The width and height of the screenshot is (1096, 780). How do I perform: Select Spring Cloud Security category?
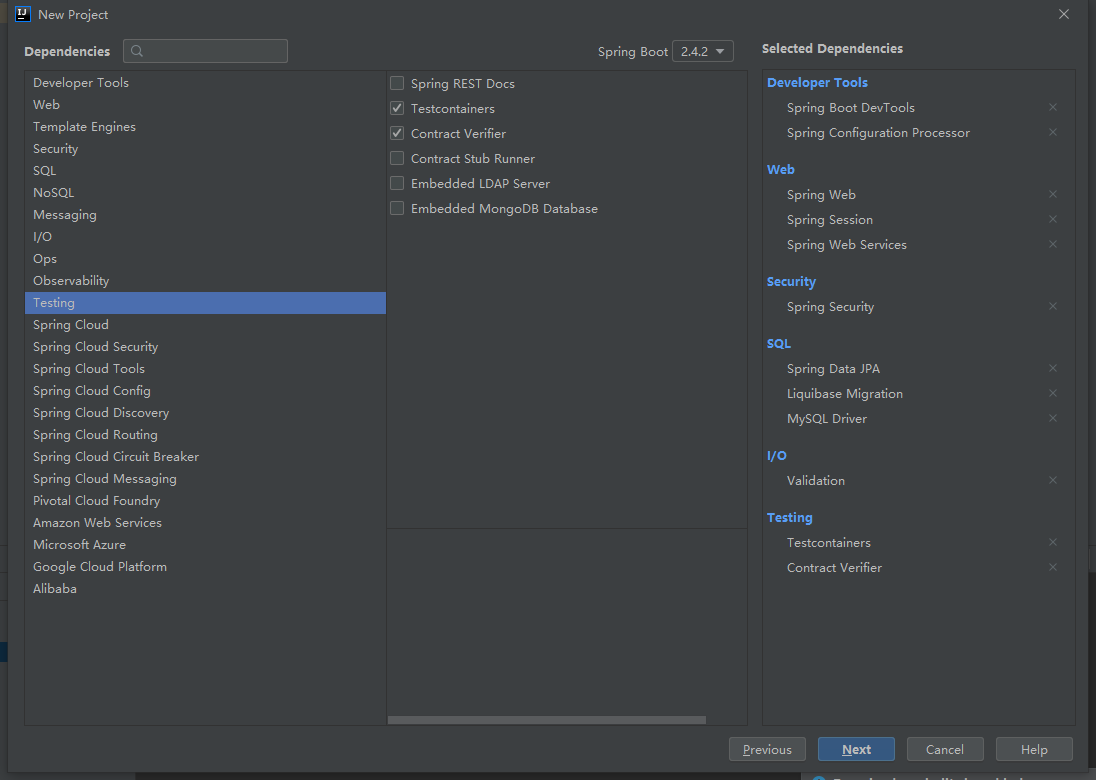coord(205,347)
